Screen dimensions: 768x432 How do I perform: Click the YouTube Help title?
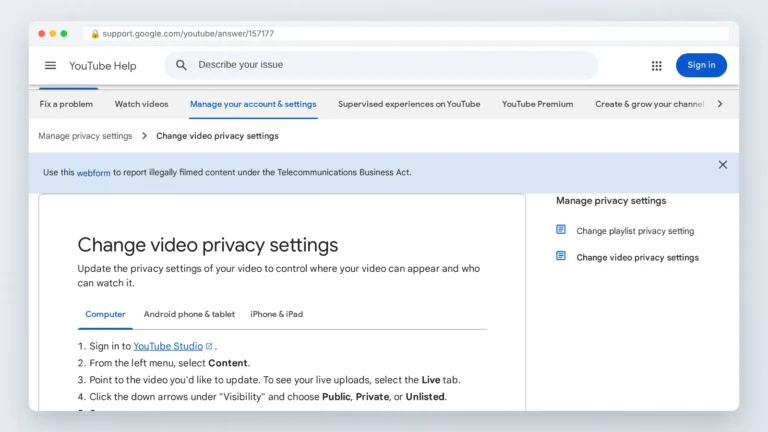[x=102, y=66]
